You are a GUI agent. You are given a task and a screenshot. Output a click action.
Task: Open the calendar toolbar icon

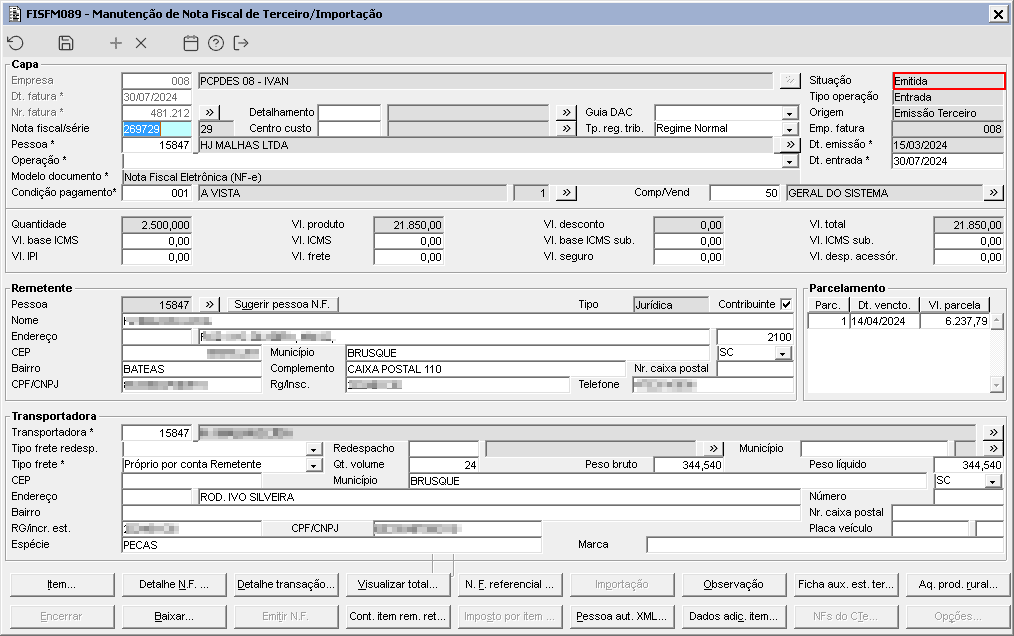coord(191,43)
